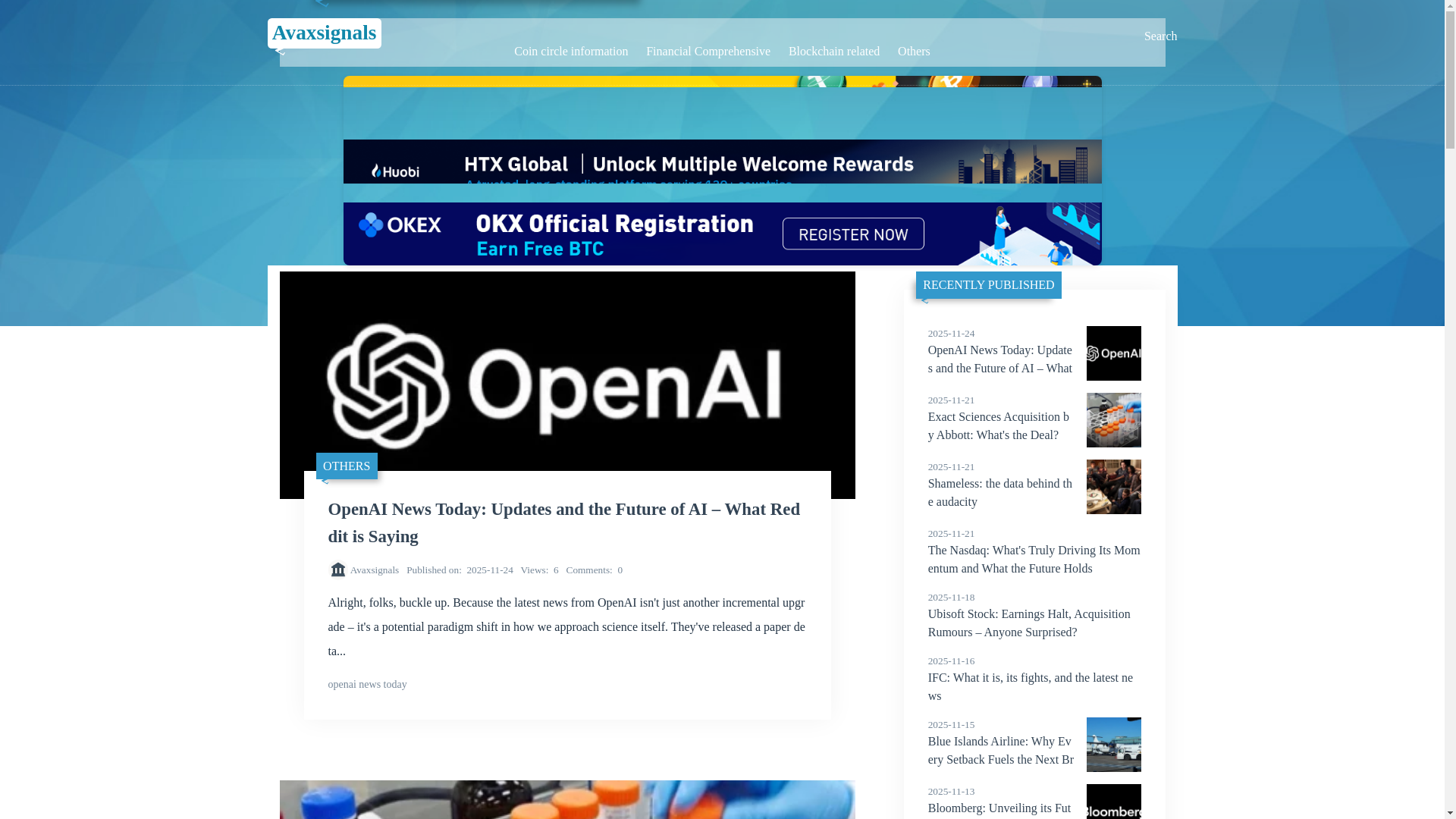Select the Others navigation item

pyautogui.click(x=913, y=52)
